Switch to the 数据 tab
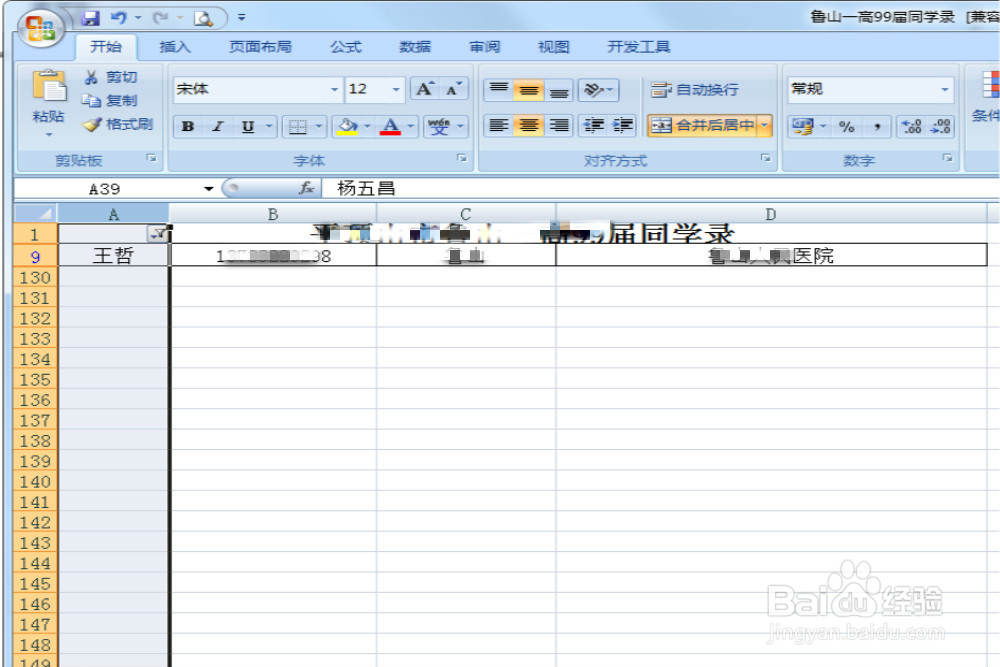This screenshot has width=1000, height=667. 415,47
